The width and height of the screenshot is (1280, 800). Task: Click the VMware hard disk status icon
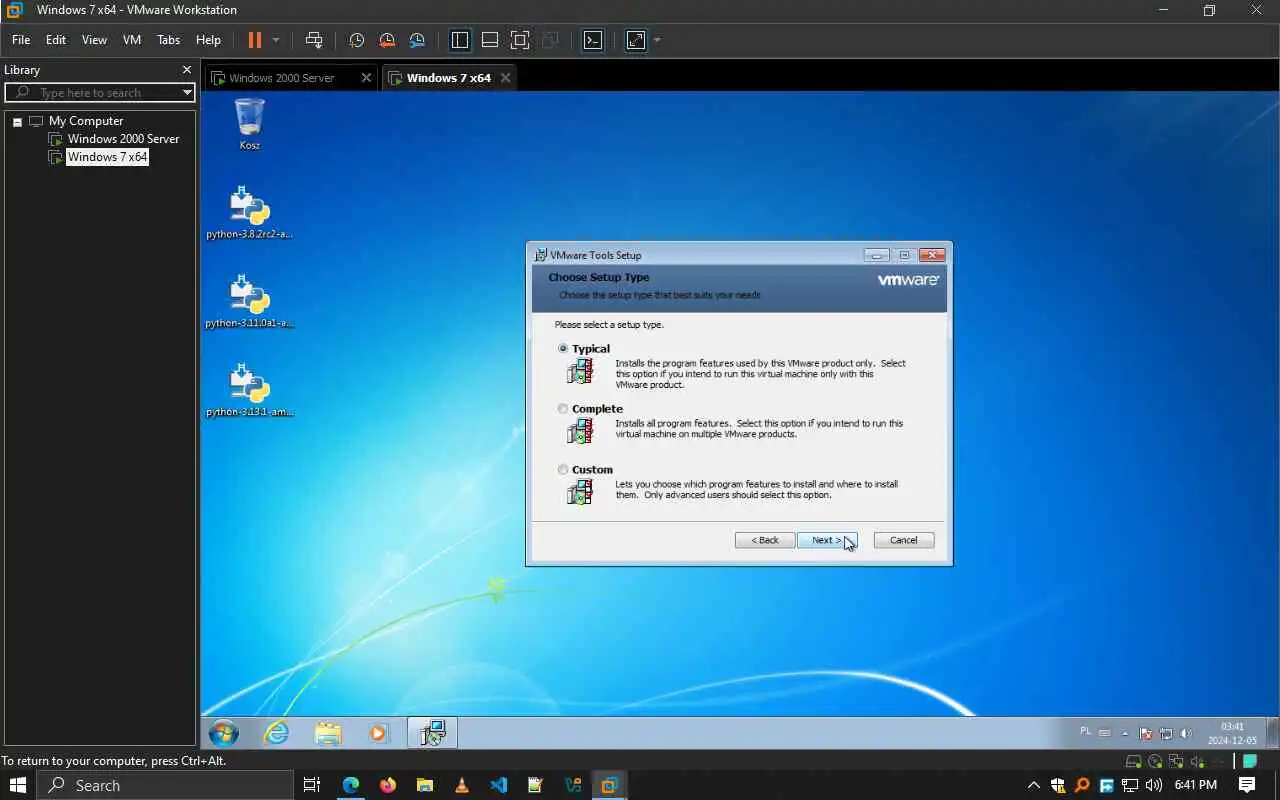pyautogui.click(x=1134, y=762)
